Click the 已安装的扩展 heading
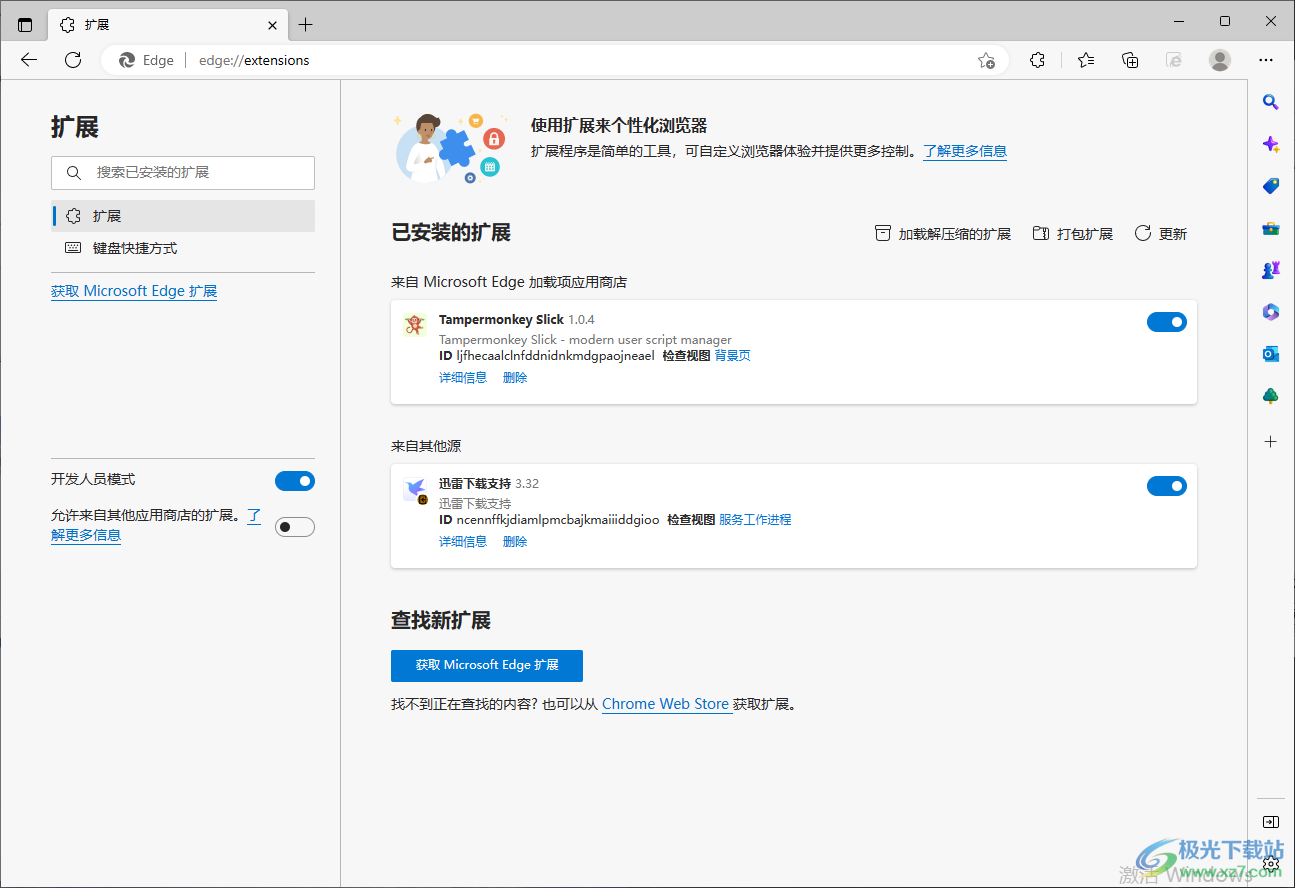The width and height of the screenshot is (1295, 888). (x=451, y=233)
